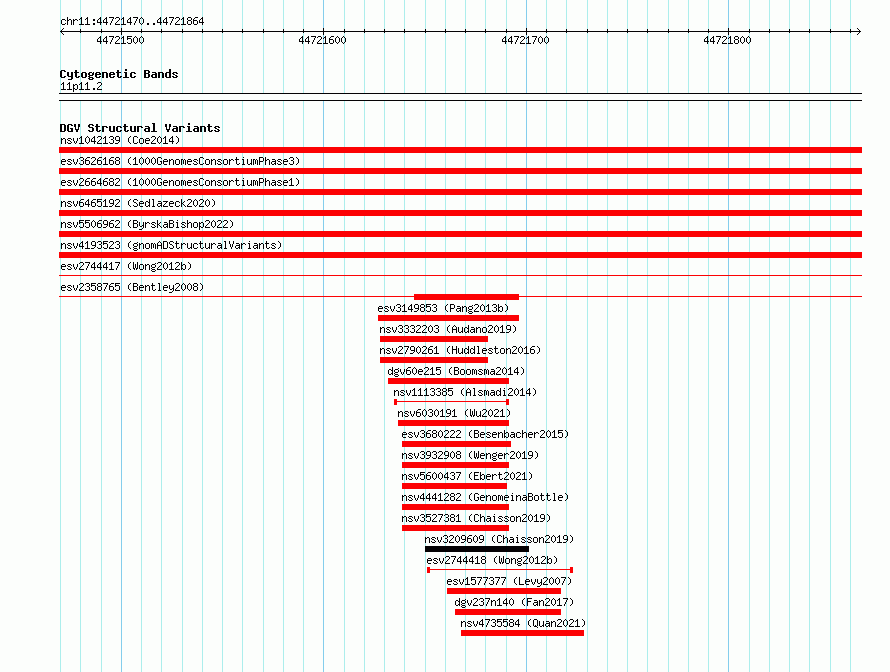
Task: Click nsv3332203 (Audano2019) label
Action: [448, 329]
